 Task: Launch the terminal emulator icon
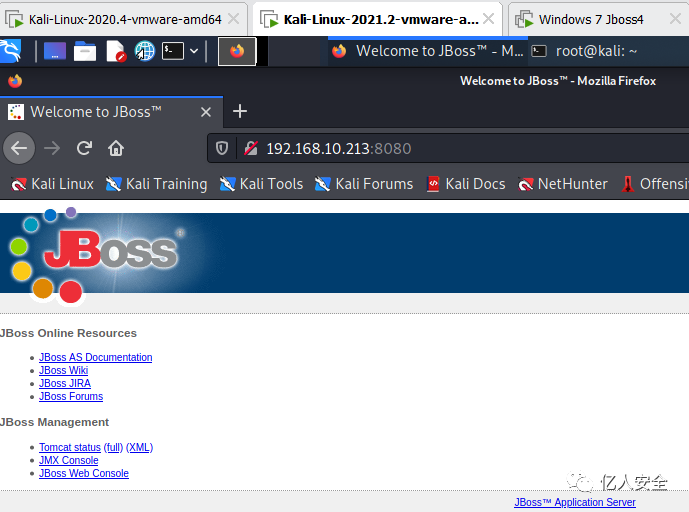[173, 51]
